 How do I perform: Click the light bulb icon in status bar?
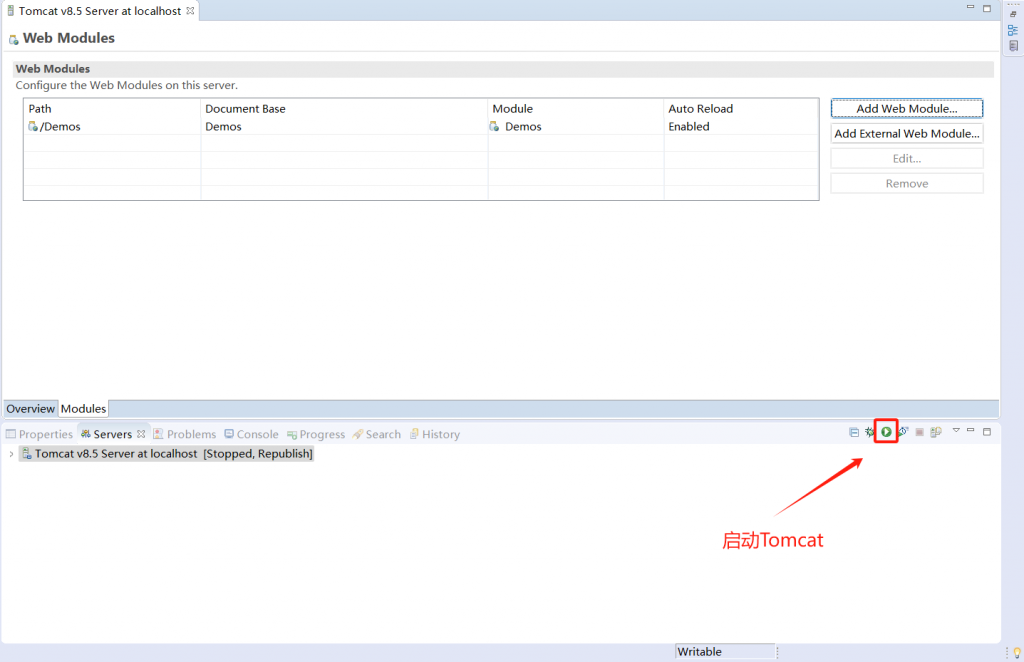coord(1016,652)
